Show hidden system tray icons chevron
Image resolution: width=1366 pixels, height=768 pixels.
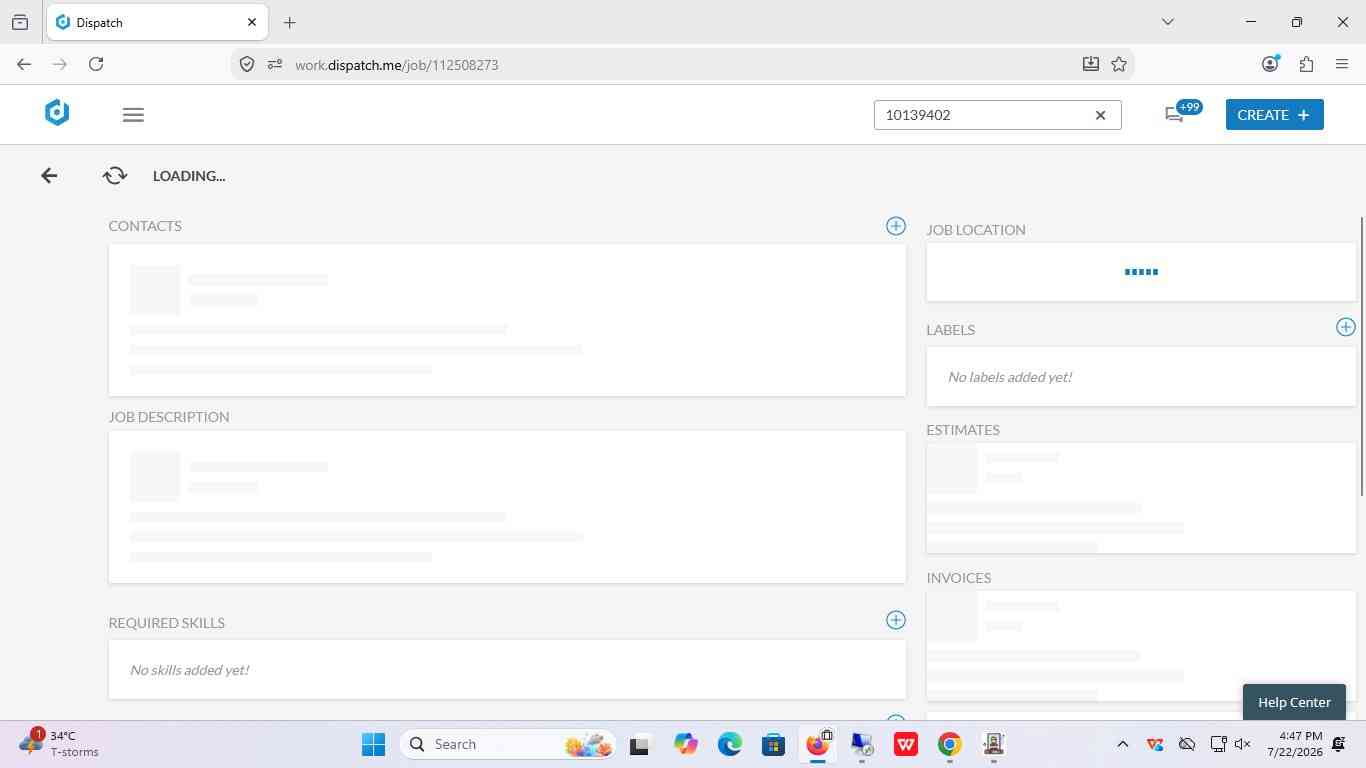click(x=1122, y=744)
